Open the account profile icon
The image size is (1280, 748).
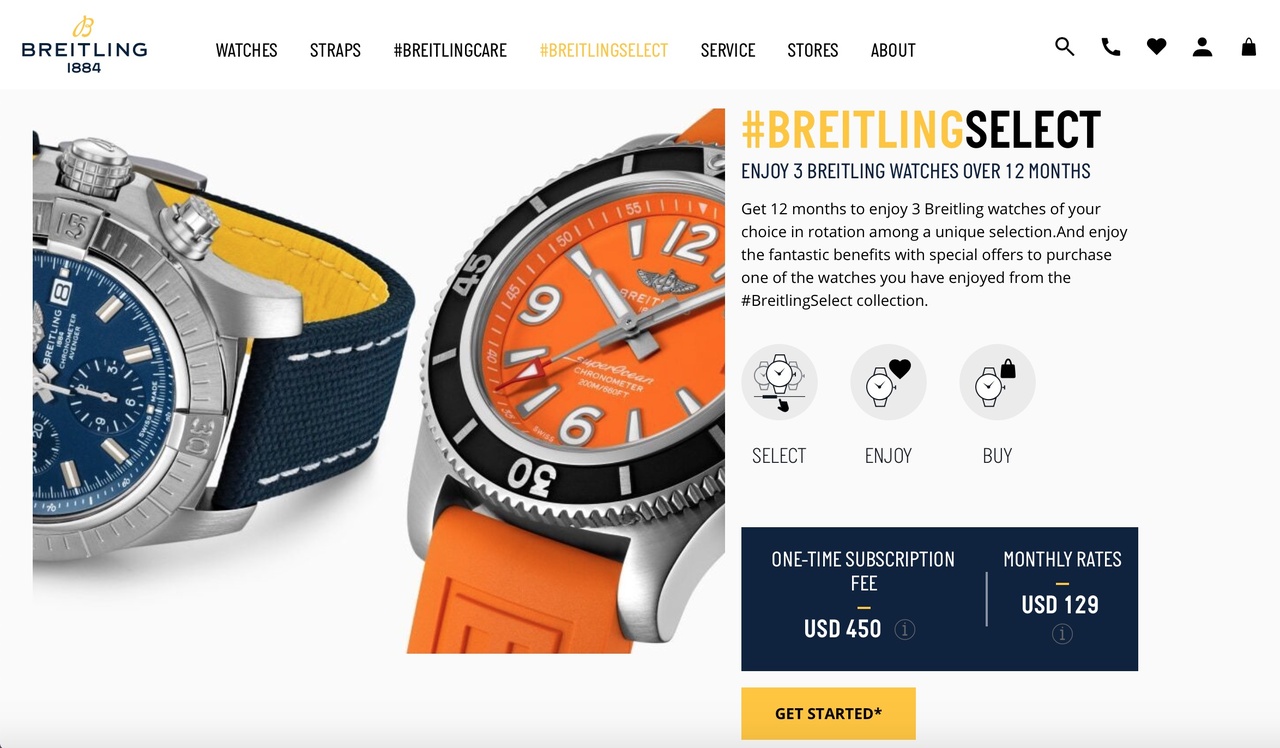[x=1203, y=47]
